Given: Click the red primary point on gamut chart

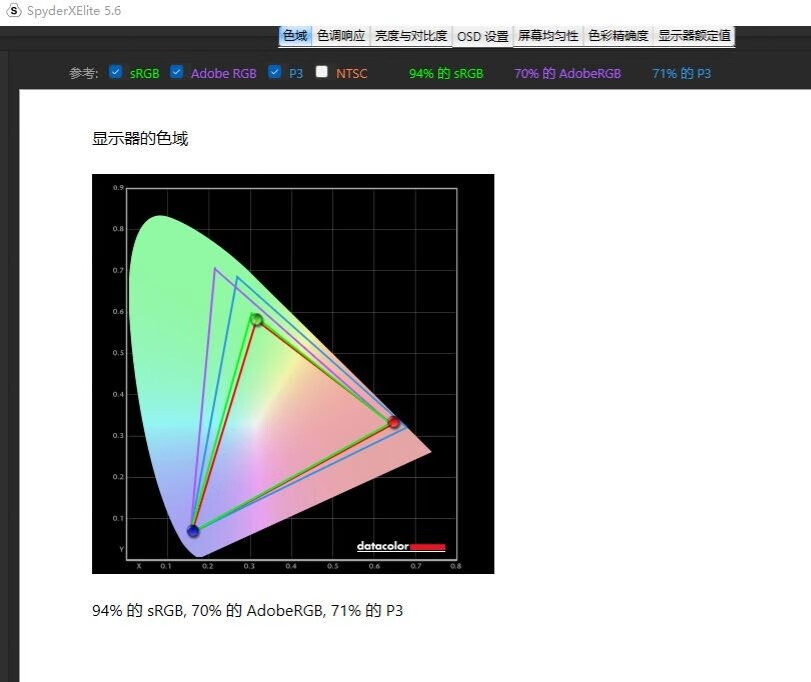Looking at the screenshot, I should tap(394, 422).
